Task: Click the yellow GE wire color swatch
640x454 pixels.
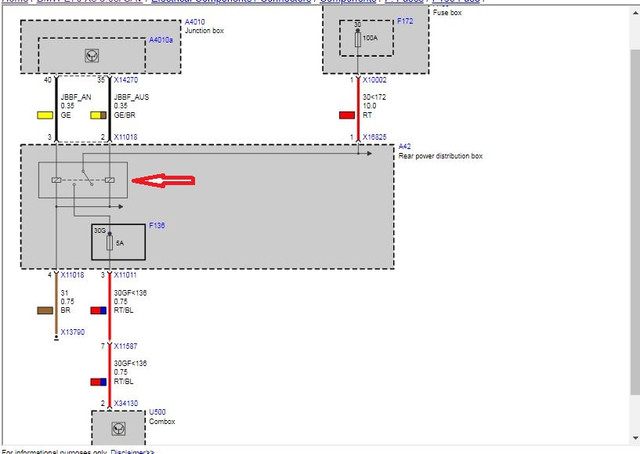Action: [45, 115]
